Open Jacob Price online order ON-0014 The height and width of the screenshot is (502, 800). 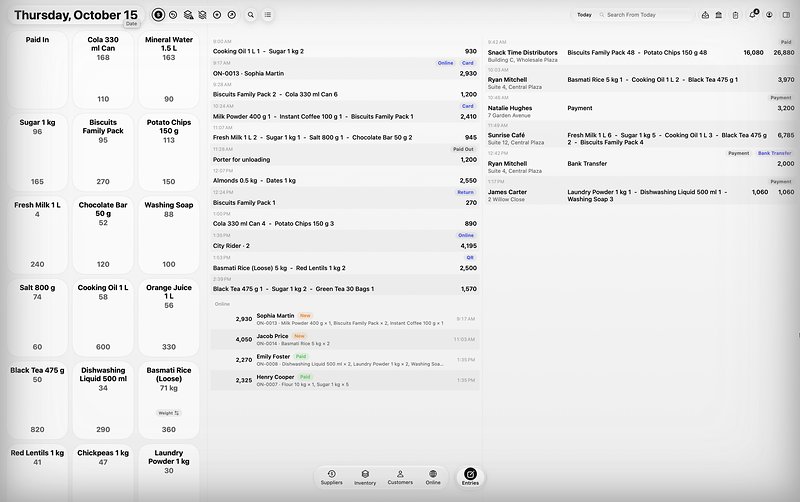(345, 340)
